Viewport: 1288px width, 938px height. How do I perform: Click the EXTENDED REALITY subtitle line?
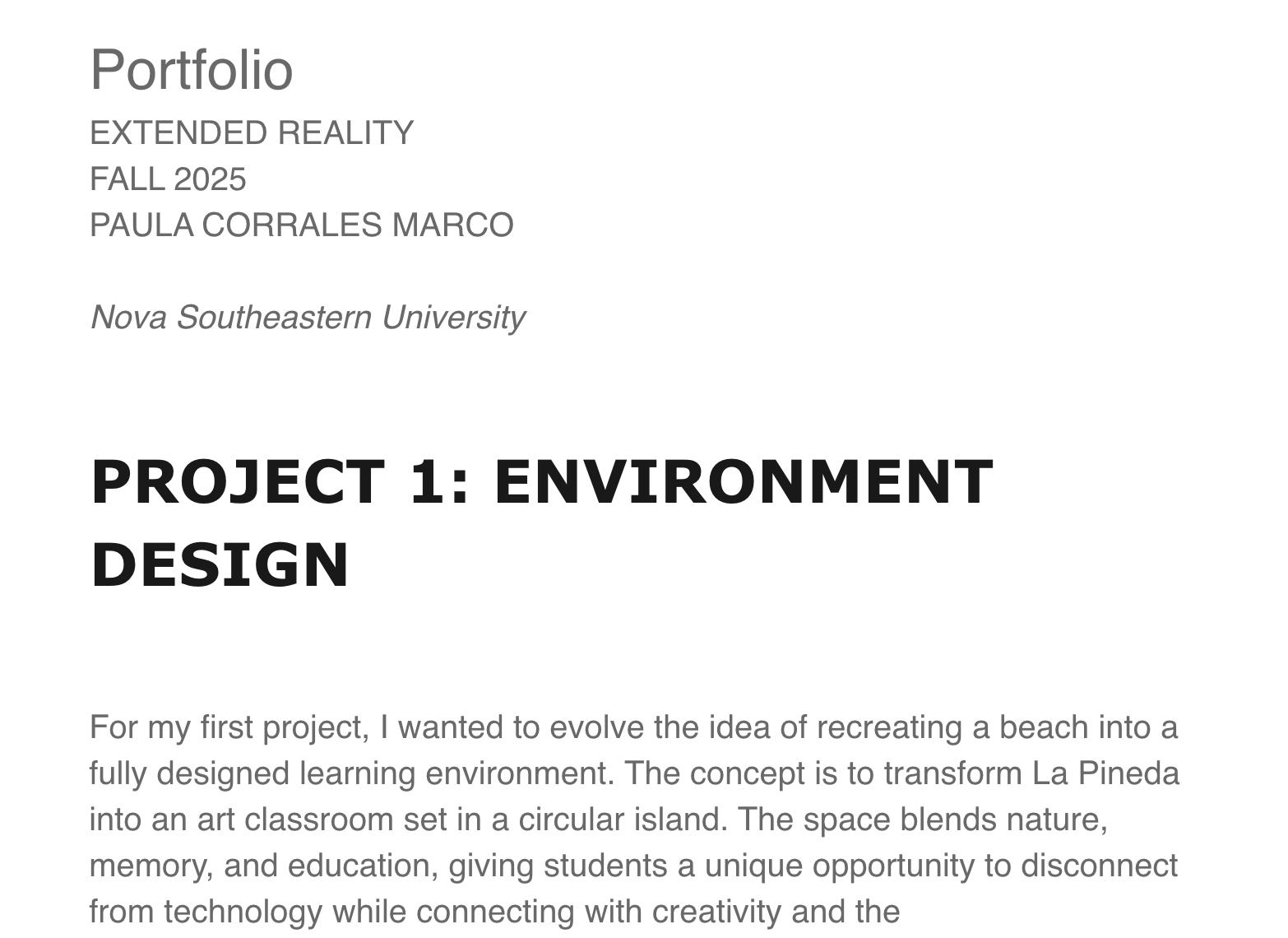pos(251,133)
